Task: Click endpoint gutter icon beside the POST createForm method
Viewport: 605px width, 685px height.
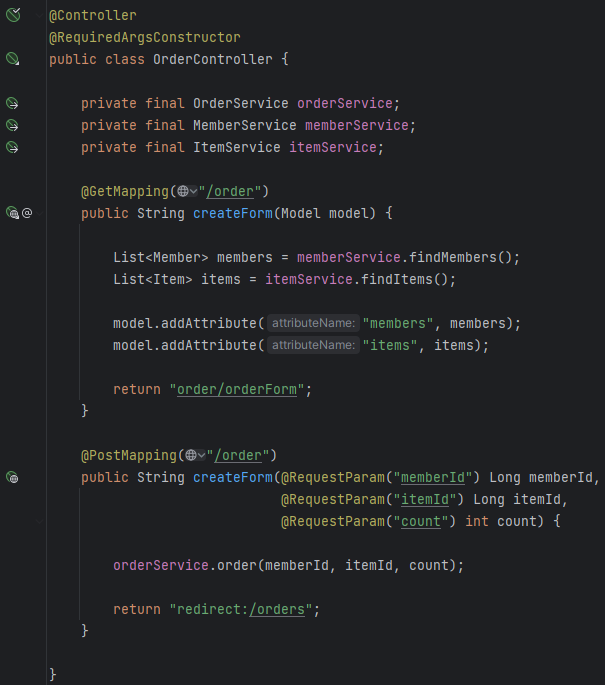Action: tap(13, 477)
